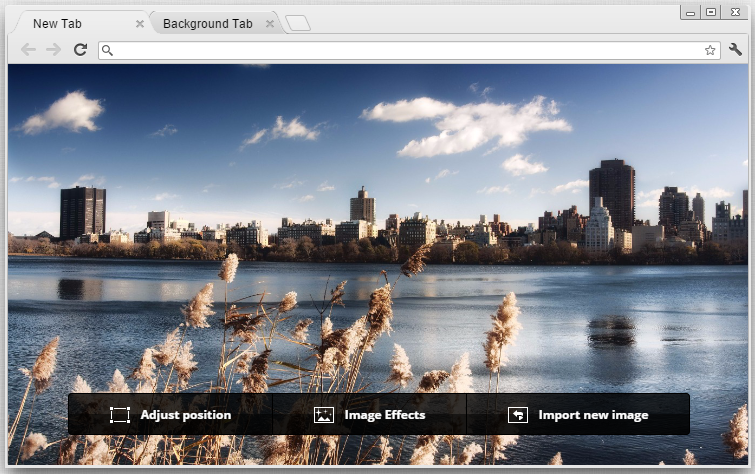This screenshot has width=755, height=474.
Task: Click the Image Effects picture icon
Action: coord(324,415)
